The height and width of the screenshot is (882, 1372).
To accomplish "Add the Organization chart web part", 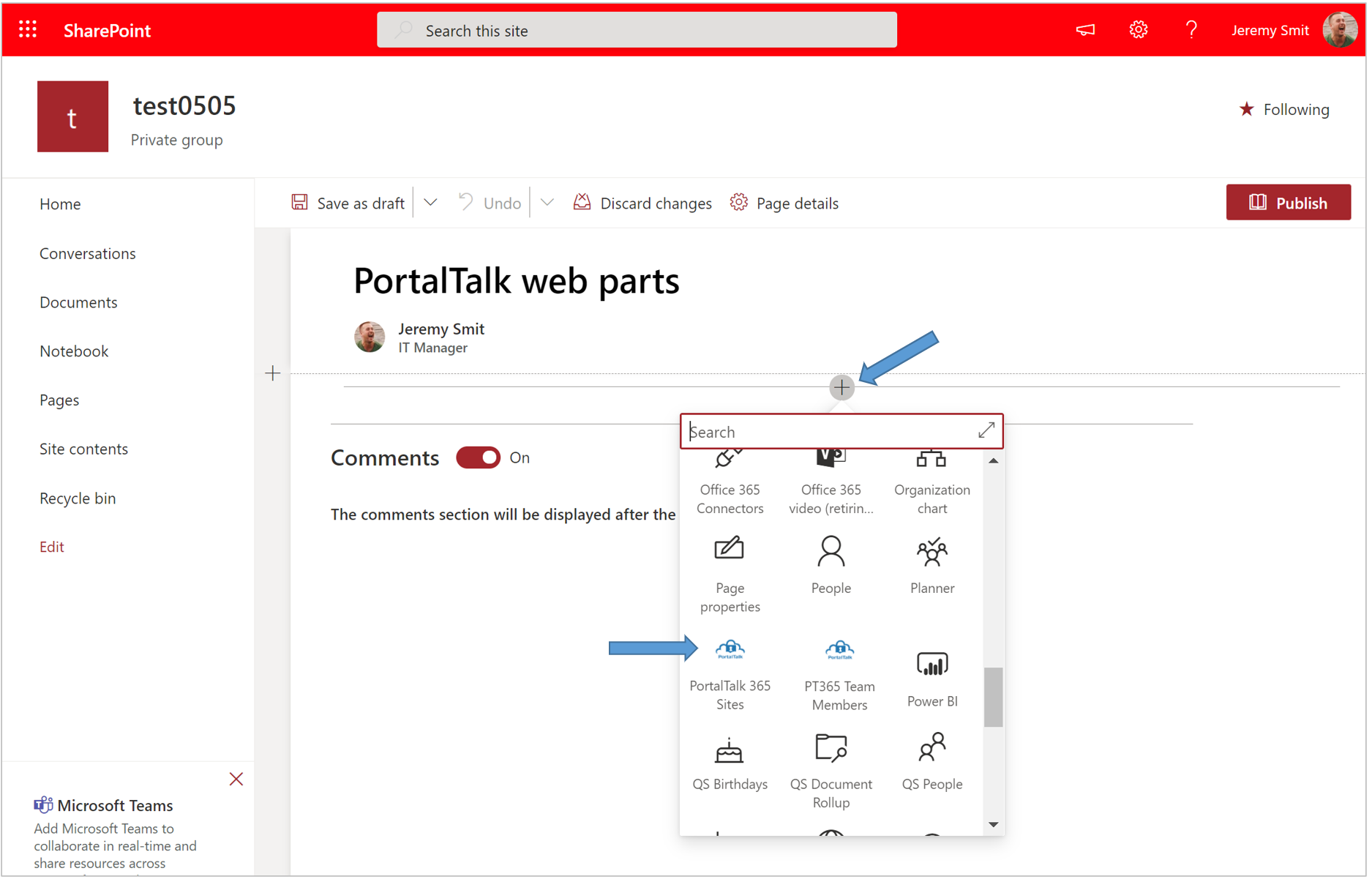I will [931, 483].
